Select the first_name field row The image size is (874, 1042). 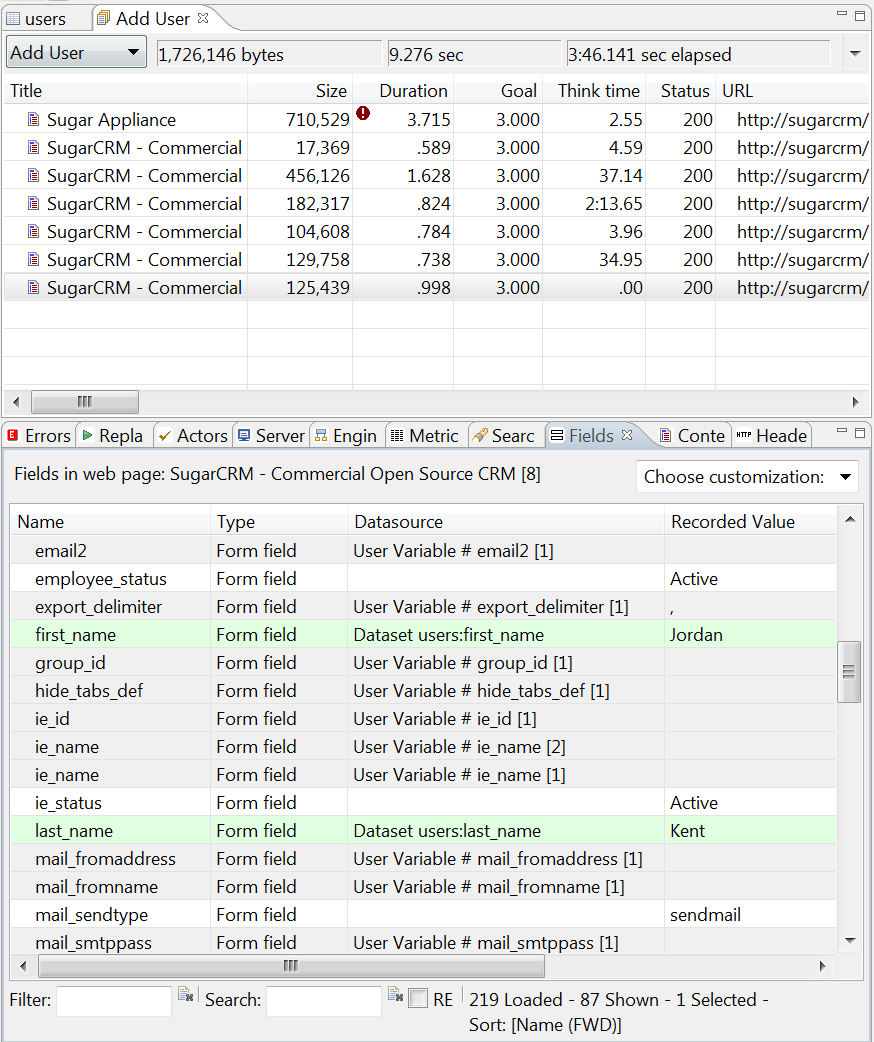coord(423,635)
